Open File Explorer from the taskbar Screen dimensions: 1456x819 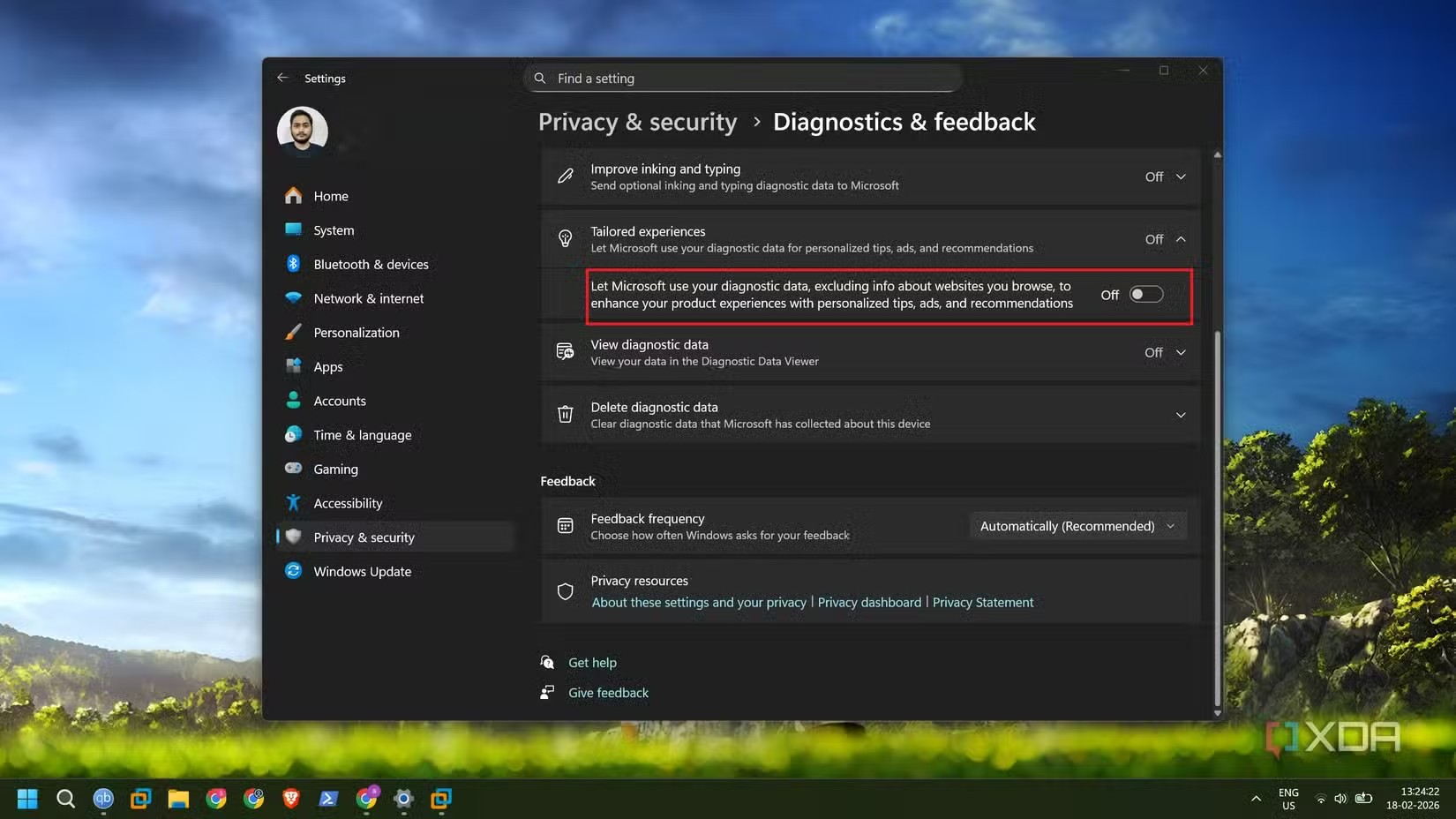[178, 799]
